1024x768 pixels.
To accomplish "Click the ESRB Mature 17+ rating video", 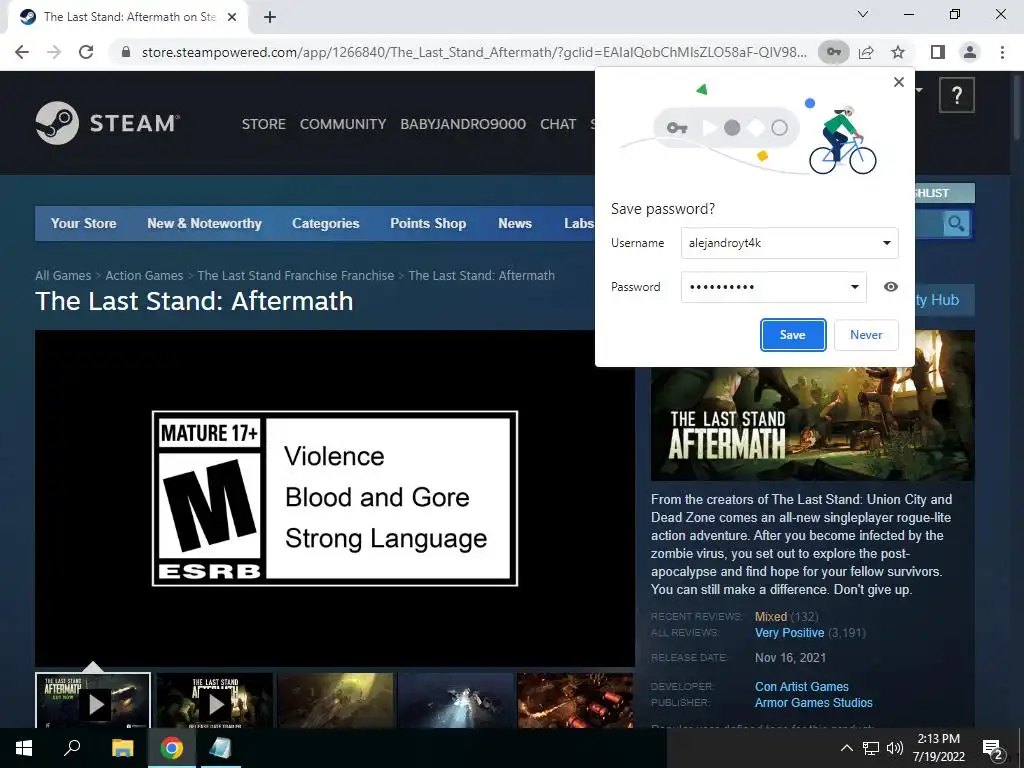I will (335, 498).
